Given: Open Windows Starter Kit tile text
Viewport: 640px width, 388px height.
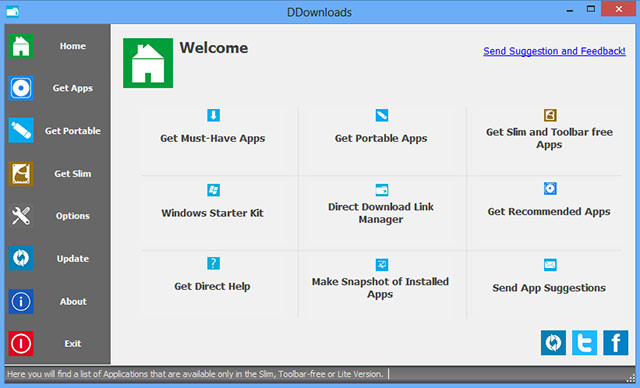Looking at the screenshot, I should 212,213.
